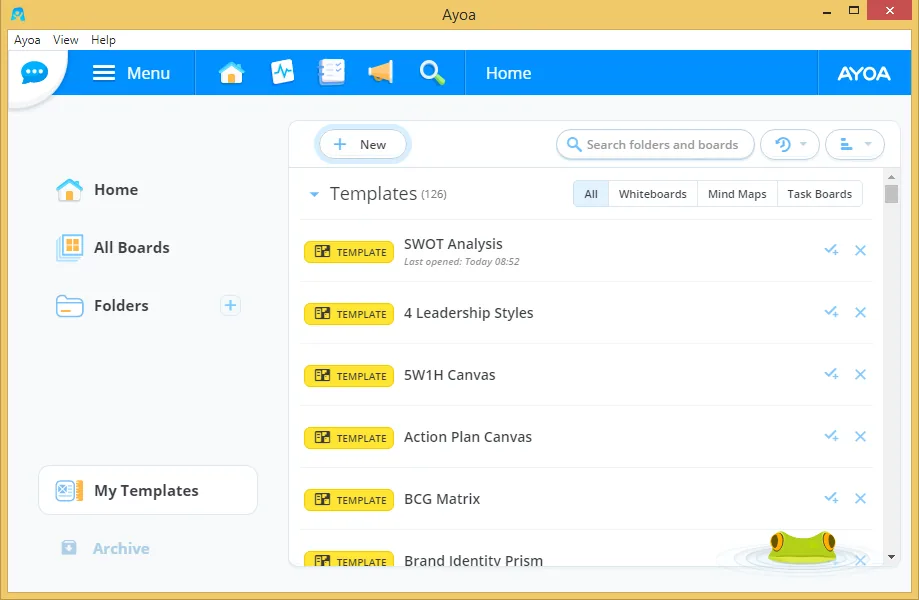Image resolution: width=919 pixels, height=600 pixels.
Task: Open the activity pulse icon
Action: (282, 73)
